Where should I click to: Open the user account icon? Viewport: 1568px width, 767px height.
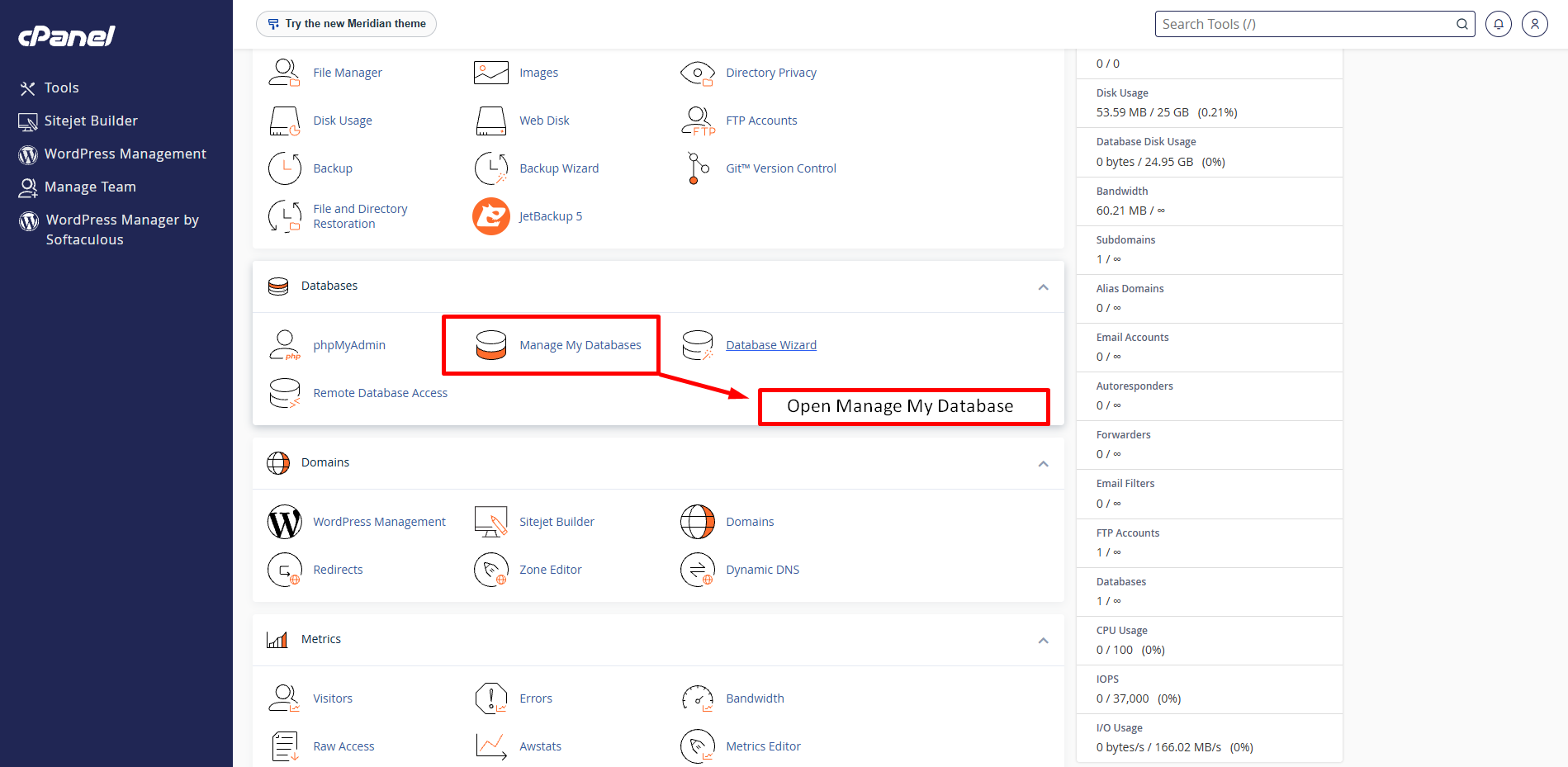pyautogui.click(x=1534, y=24)
